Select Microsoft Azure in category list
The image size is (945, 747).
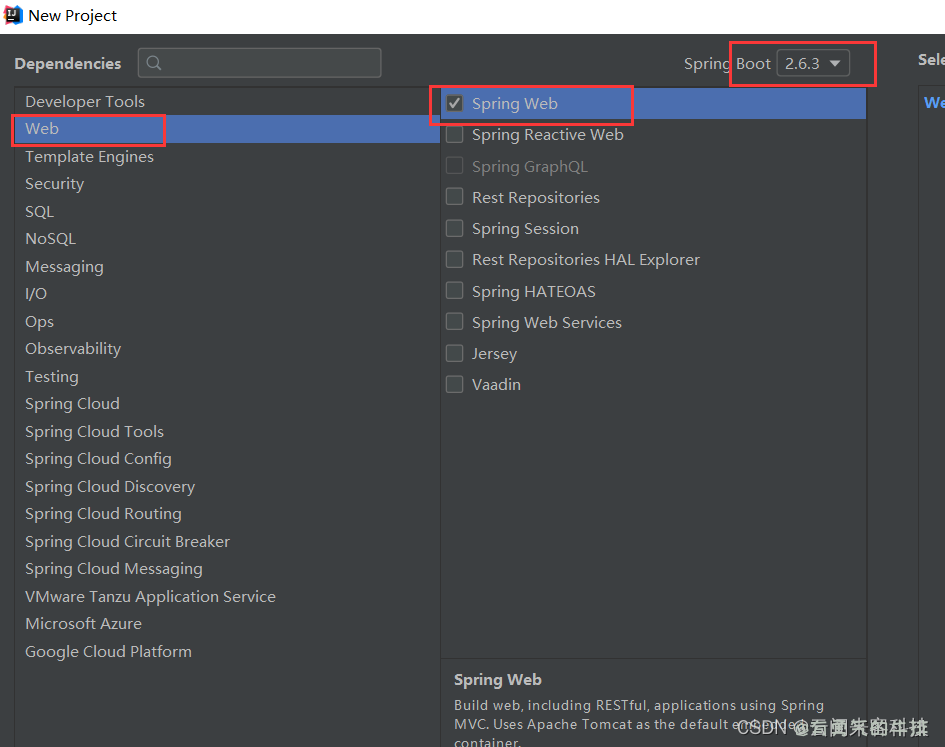84,624
